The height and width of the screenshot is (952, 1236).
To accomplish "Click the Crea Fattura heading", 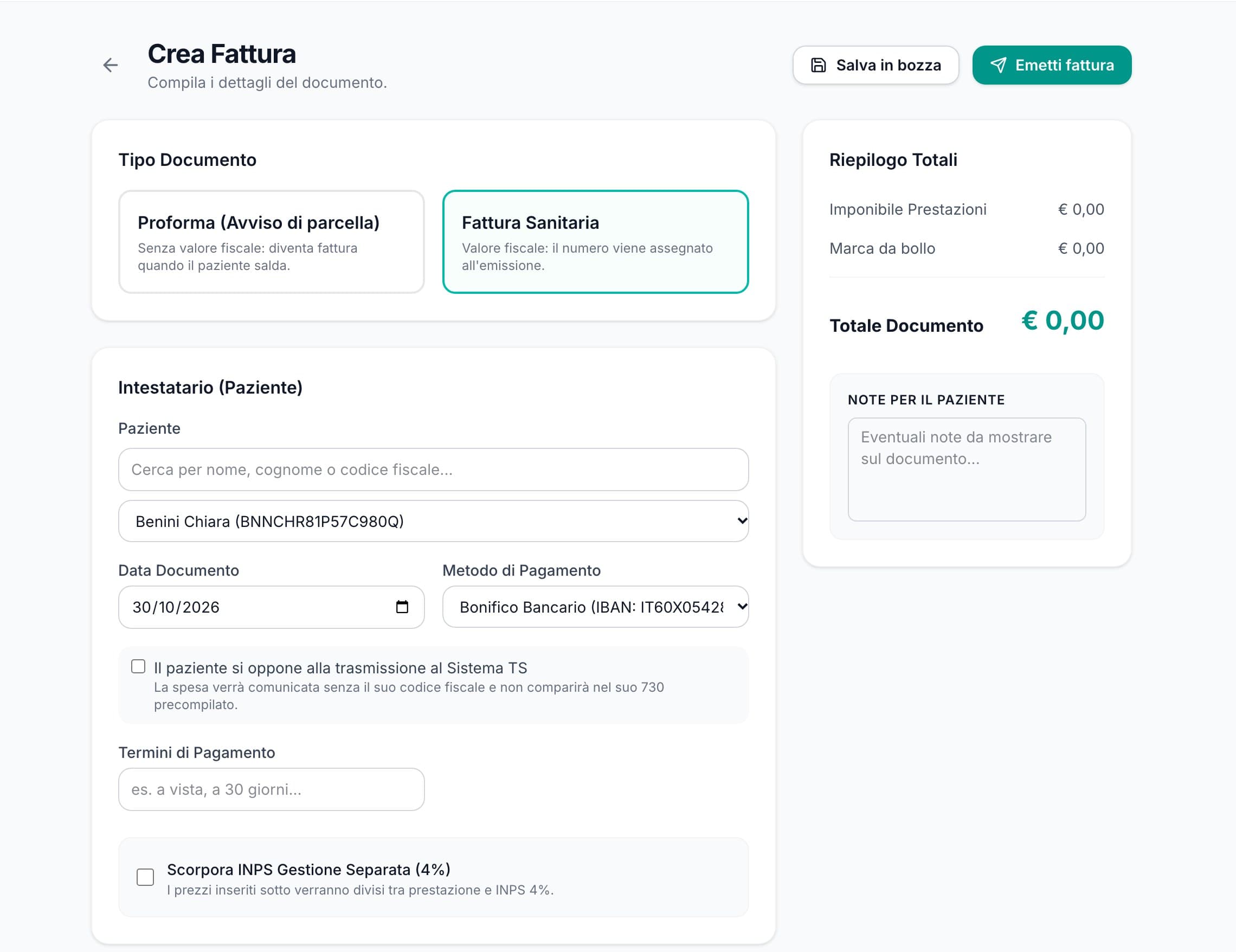I will [222, 54].
